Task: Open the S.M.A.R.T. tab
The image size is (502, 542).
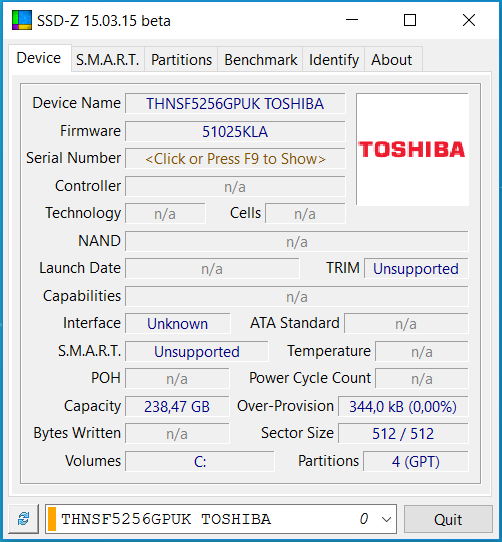Action: (108, 60)
